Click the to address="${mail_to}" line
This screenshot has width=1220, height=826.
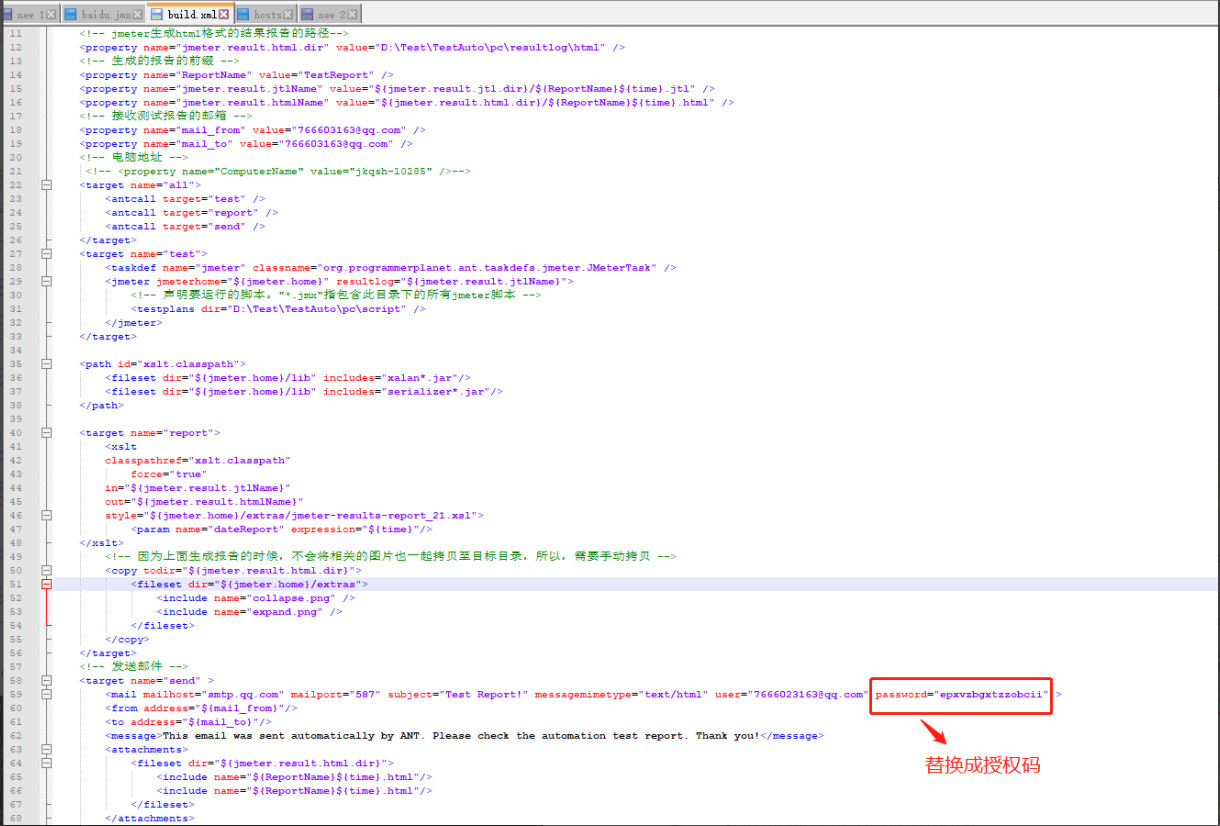pos(188,722)
